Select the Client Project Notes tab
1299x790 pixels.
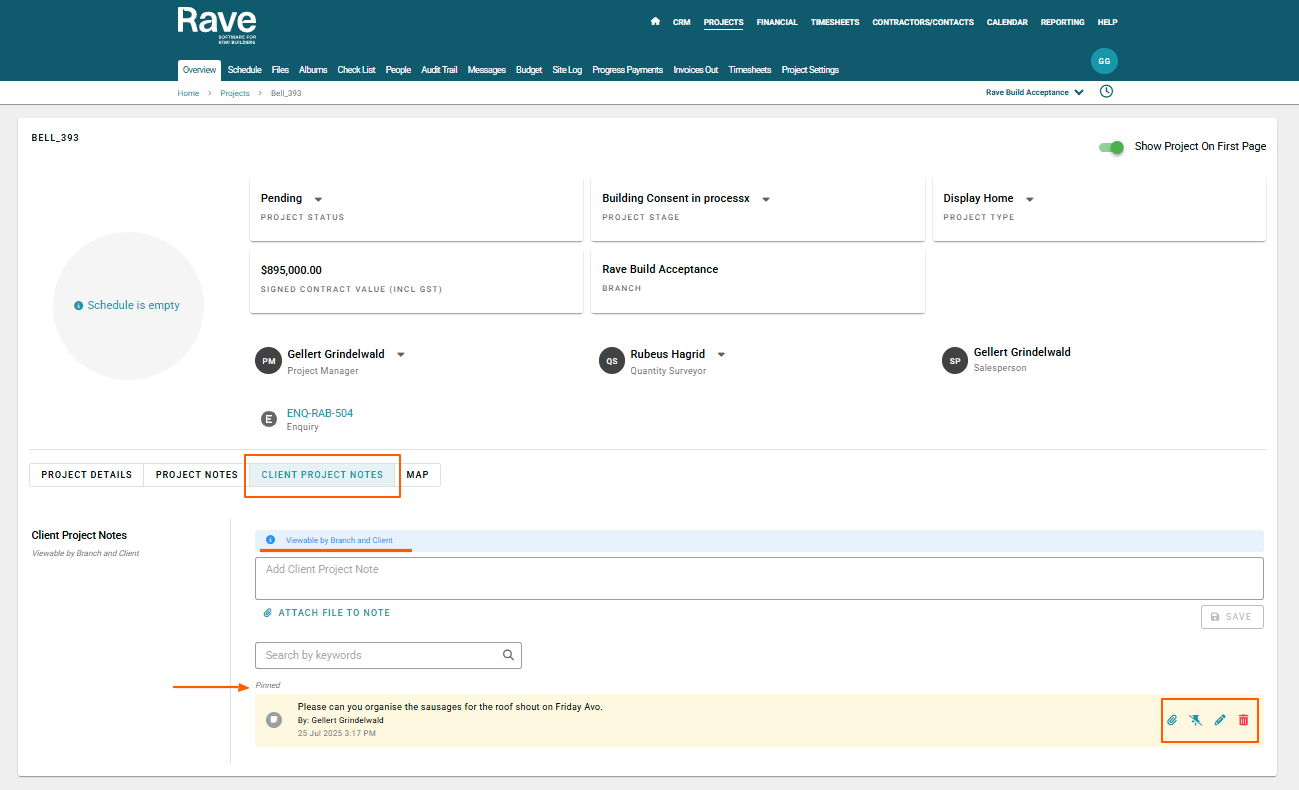click(x=322, y=475)
